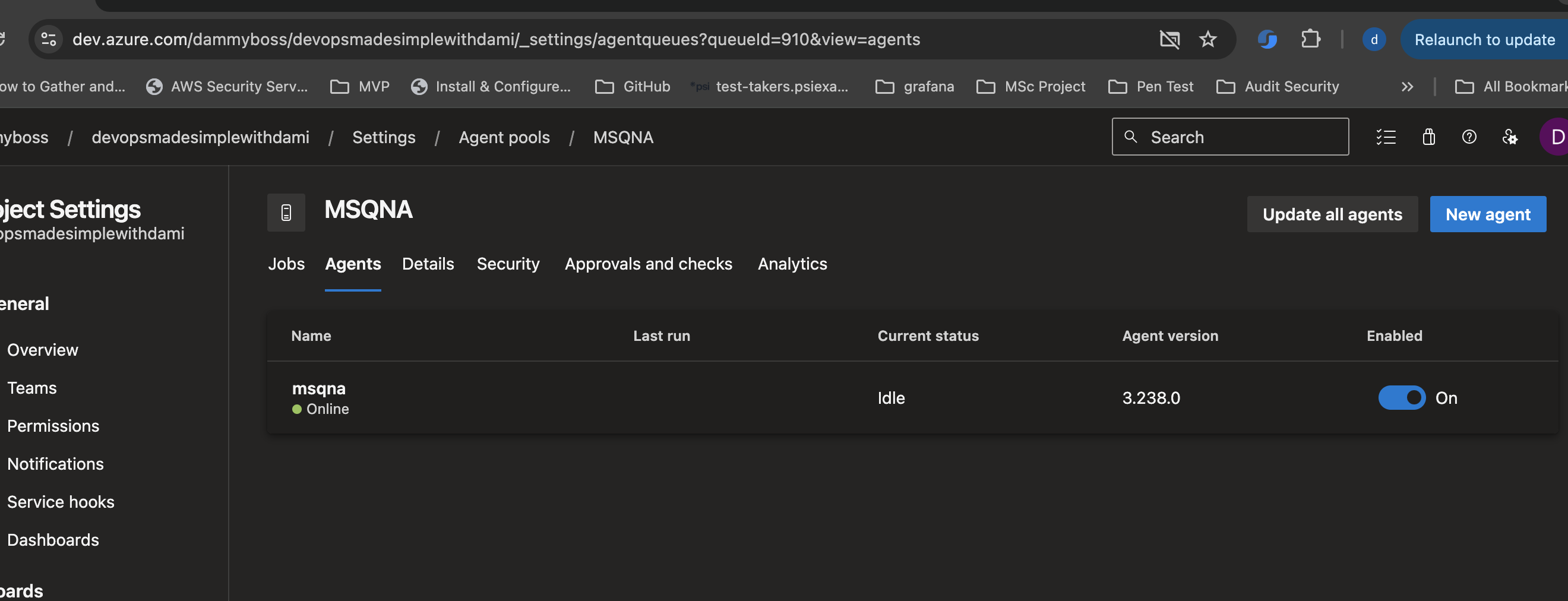
Task: Open the blue swirl extension icon
Action: [x=1267, y=40]
